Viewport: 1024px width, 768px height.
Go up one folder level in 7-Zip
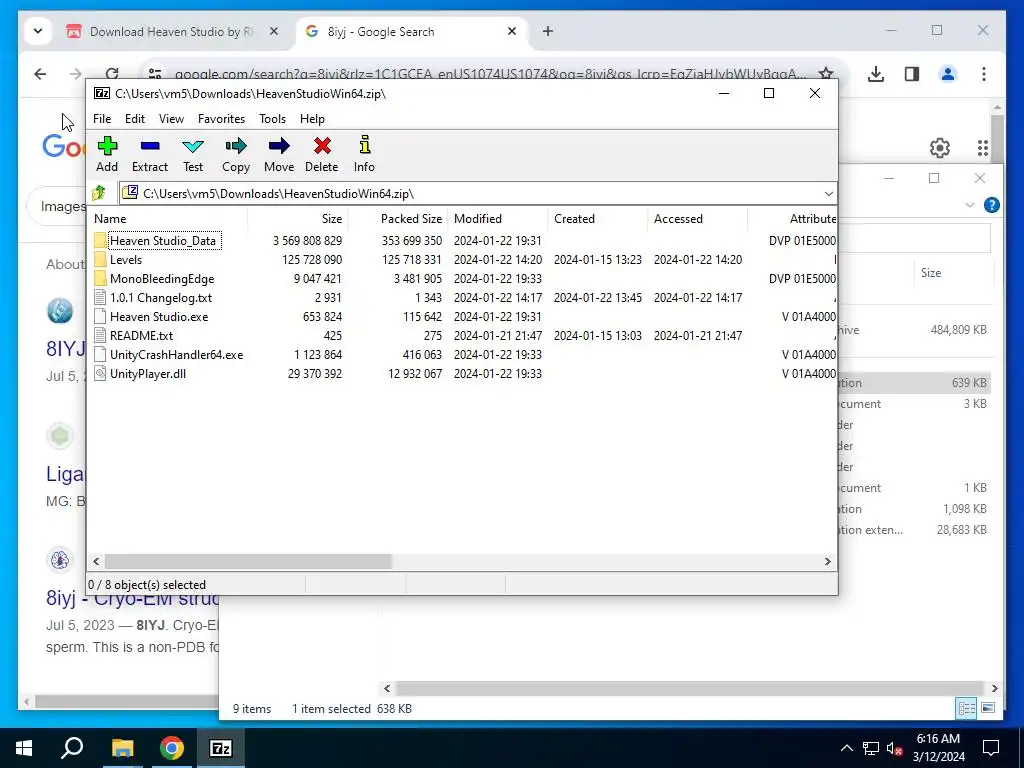click(99, 193)
